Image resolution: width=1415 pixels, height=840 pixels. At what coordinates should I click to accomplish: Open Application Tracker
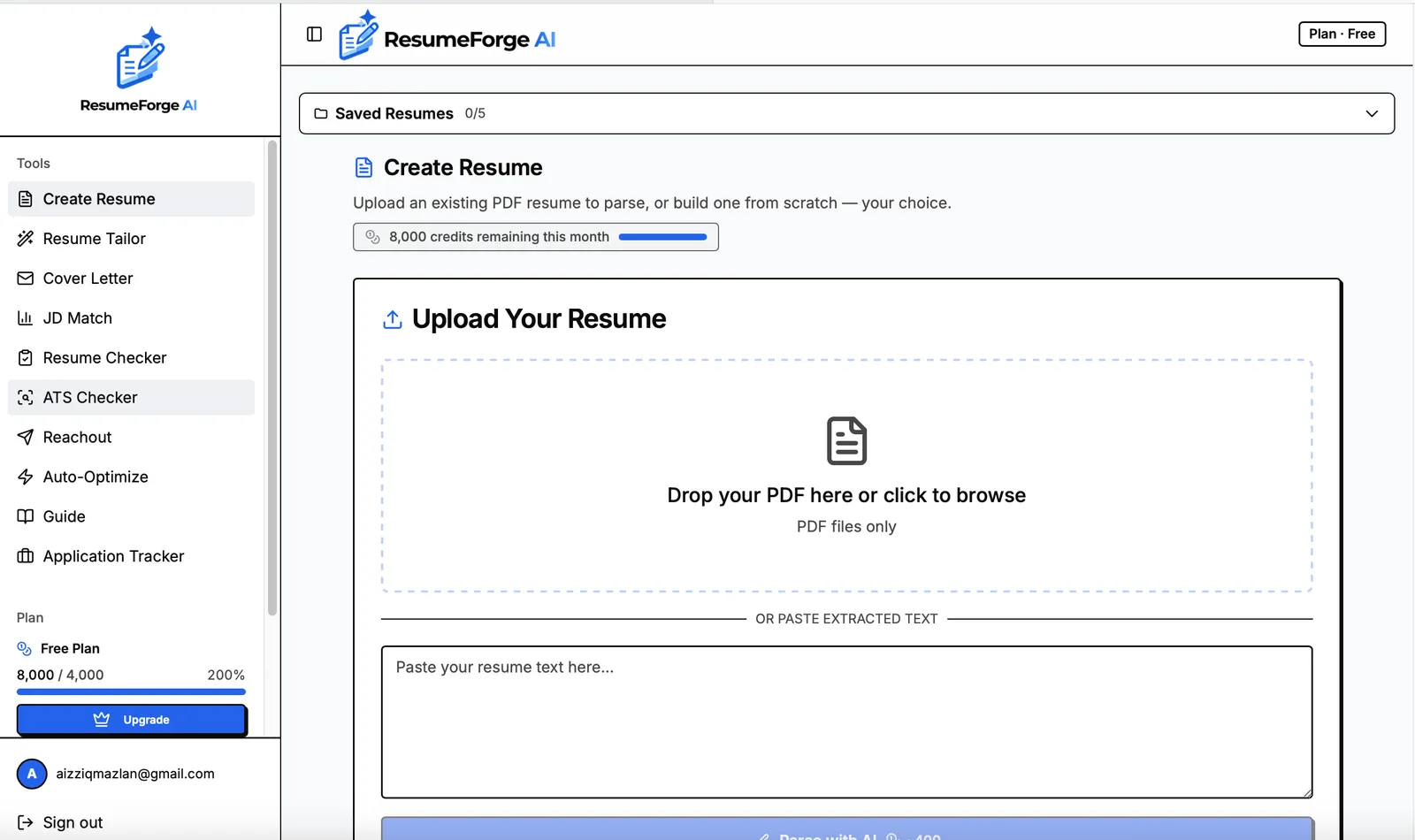(x=131, y=556)
